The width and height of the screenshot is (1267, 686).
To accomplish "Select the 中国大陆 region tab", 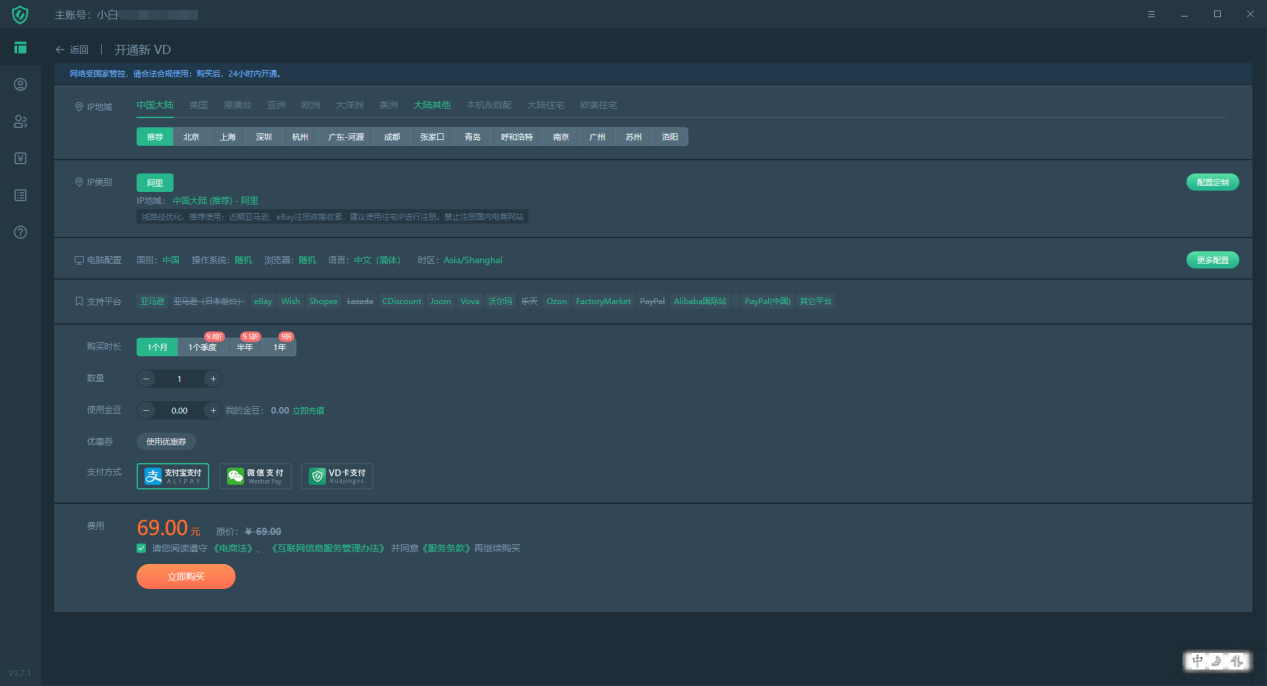I will [155, 105].
